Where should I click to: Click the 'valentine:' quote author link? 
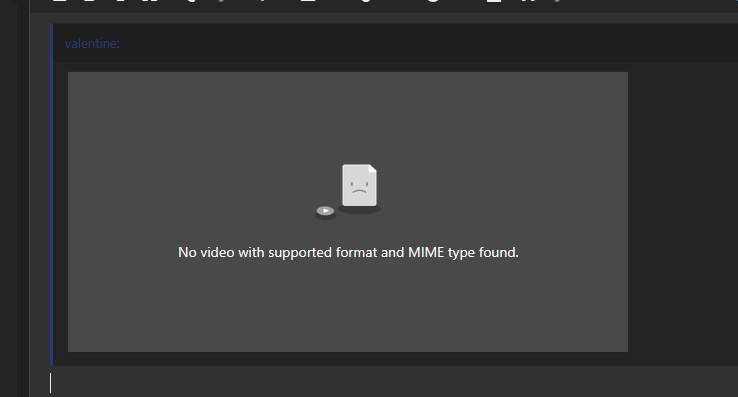92,43
